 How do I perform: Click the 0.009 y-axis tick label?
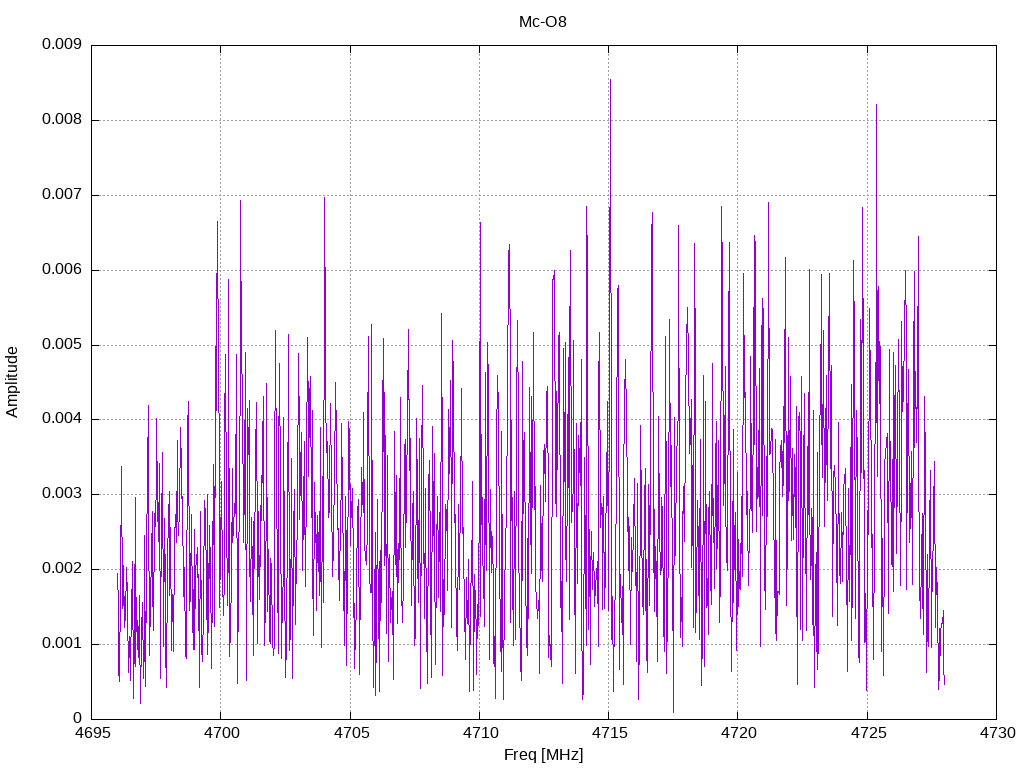[62, 44]
